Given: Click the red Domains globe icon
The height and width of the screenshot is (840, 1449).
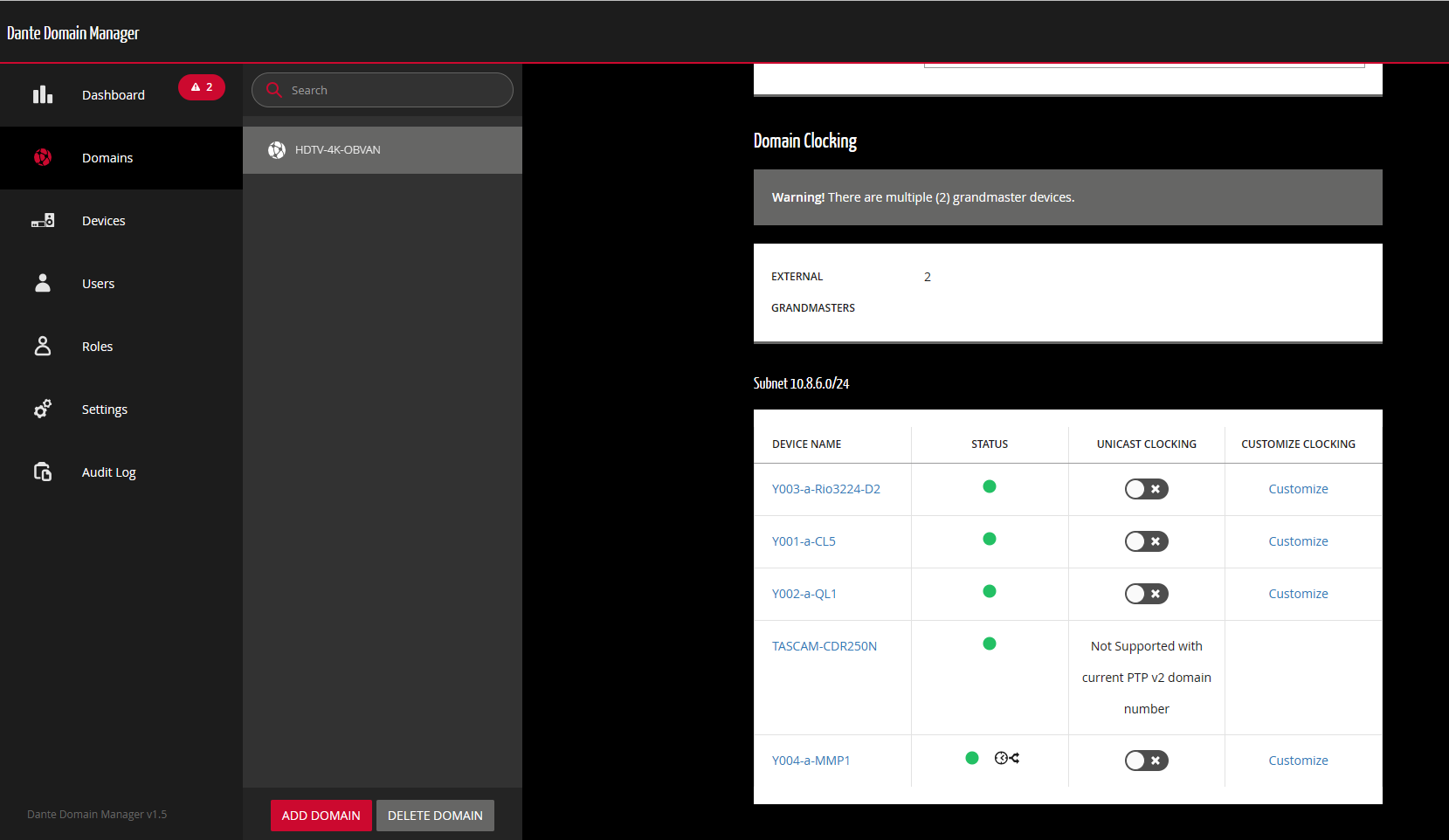Looking at the screenshot, I should pyautogui.click(x=43, y=157).
